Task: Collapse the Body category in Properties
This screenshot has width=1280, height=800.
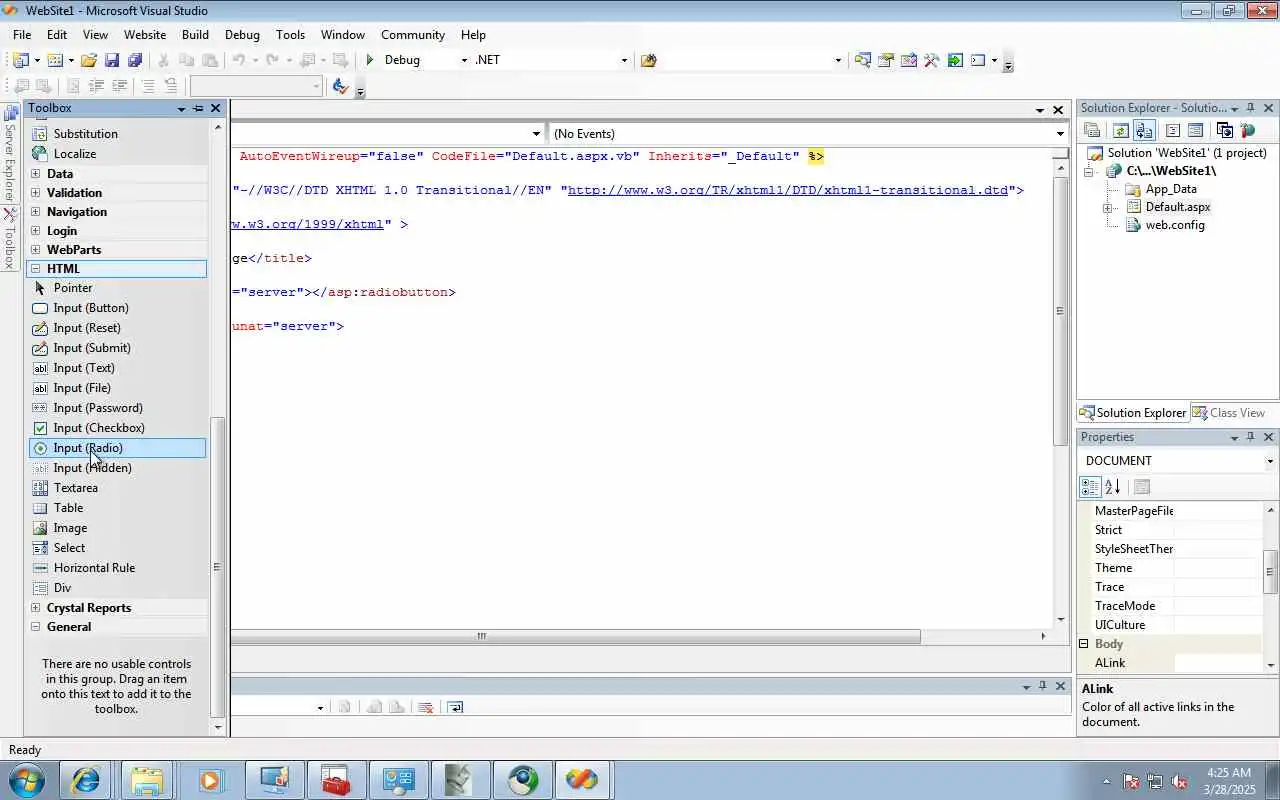Action: tap(1084, 644)
